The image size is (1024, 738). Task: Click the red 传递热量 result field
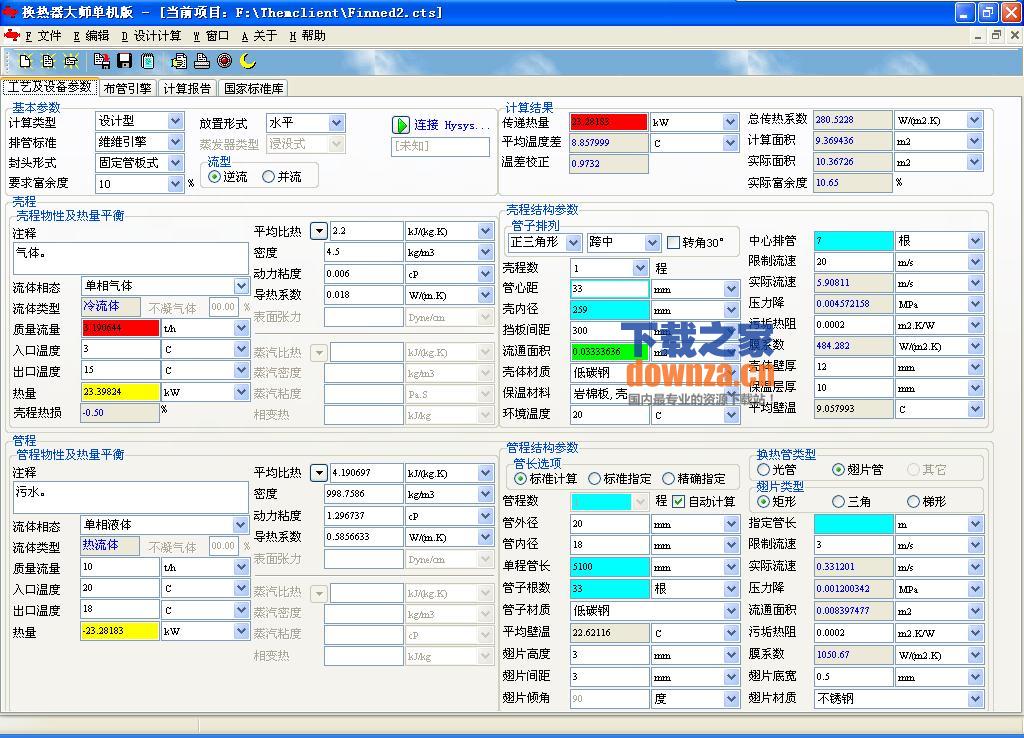609,121
